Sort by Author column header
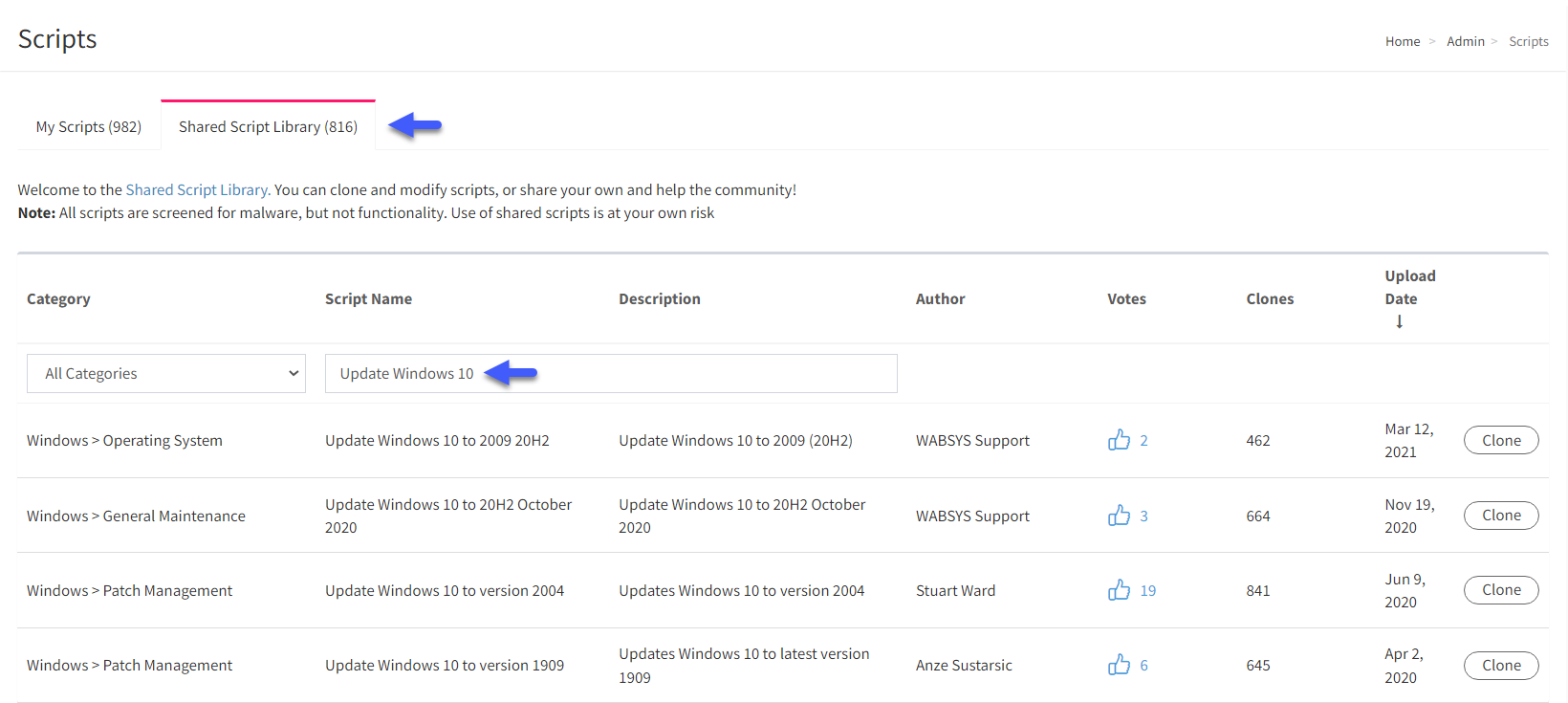 pyautogui.click(x=940, y=298)
